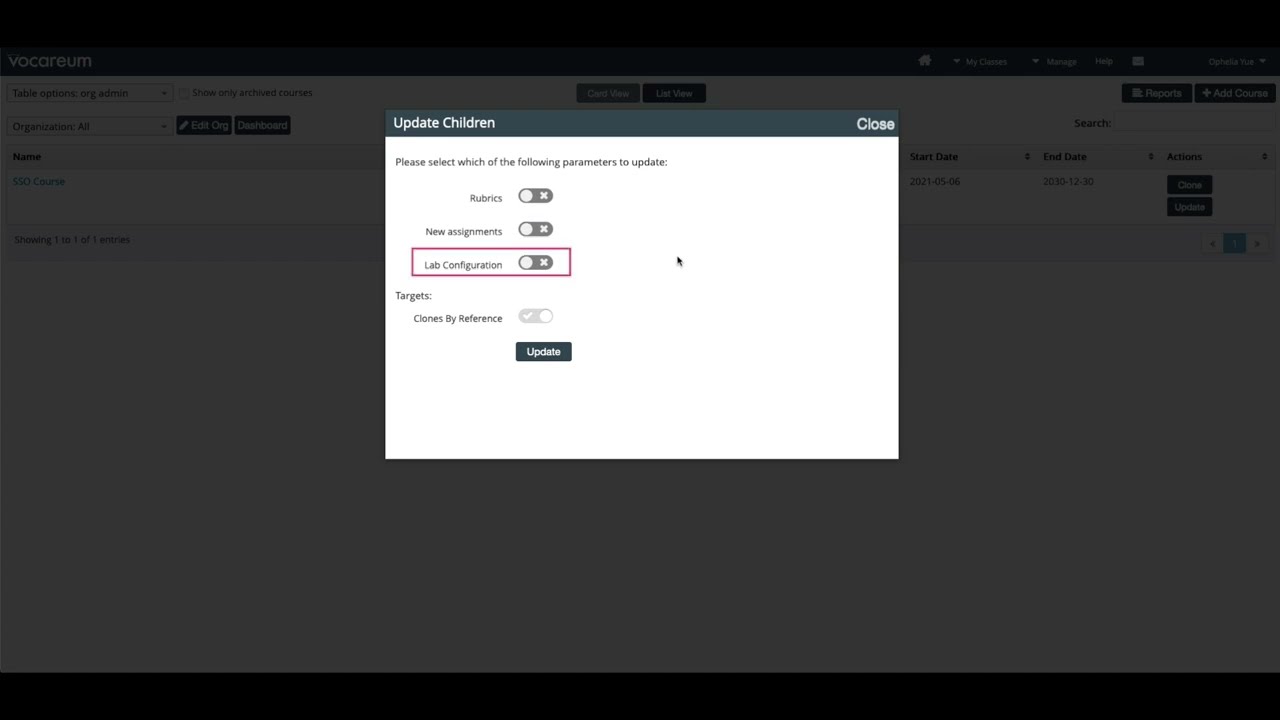
Task: Open the Help menu item
Action: (1104, 61)
